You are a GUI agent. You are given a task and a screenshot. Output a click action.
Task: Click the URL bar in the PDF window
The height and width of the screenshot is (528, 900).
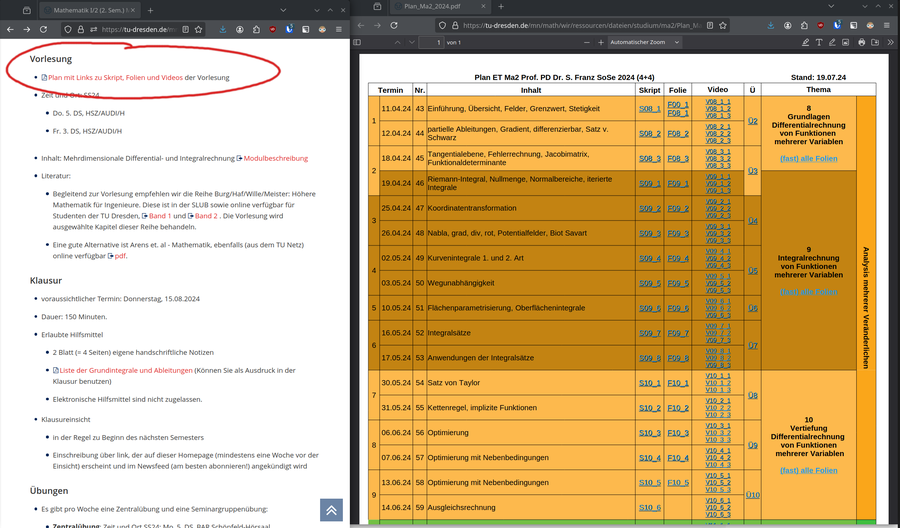(581, 25)
